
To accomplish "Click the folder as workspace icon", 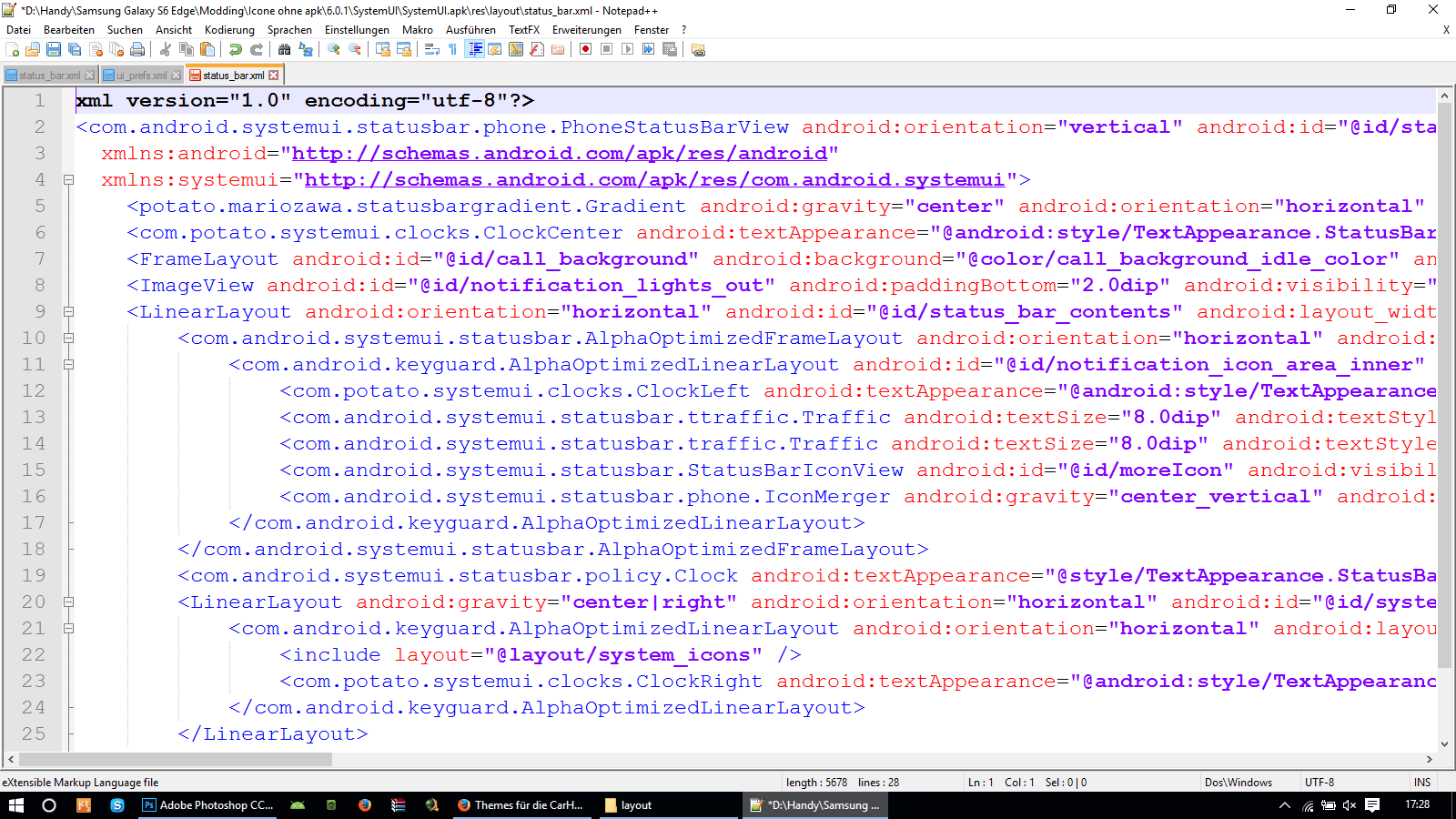I will coord(558,49).
